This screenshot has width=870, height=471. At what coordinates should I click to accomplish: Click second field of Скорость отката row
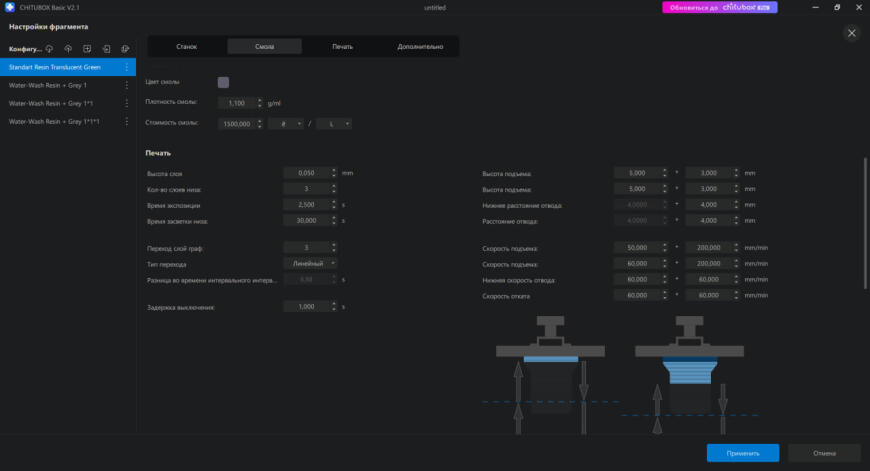click(x=709, y=295)
